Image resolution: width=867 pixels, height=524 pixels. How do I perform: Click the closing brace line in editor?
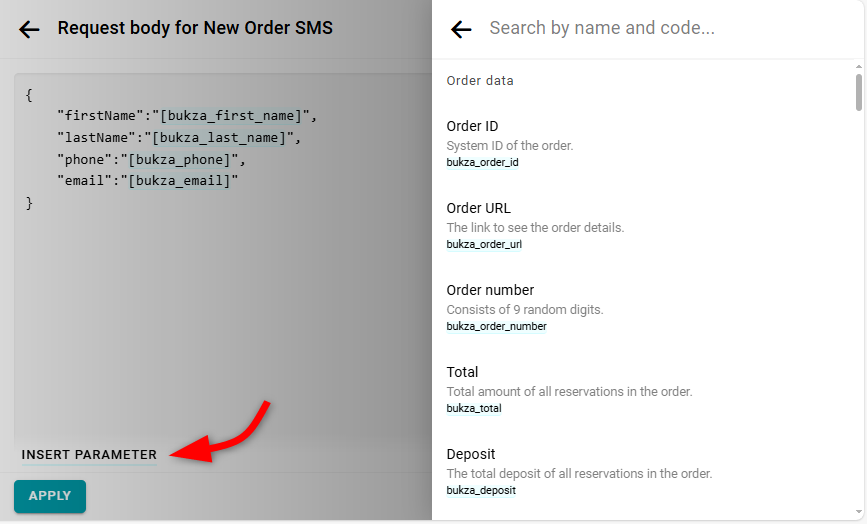(30, 203)
